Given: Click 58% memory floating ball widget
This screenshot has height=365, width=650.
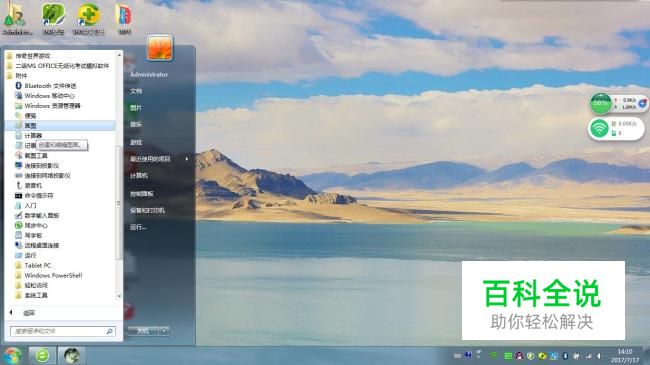Looking at the screenshot, I should [600, 103].
